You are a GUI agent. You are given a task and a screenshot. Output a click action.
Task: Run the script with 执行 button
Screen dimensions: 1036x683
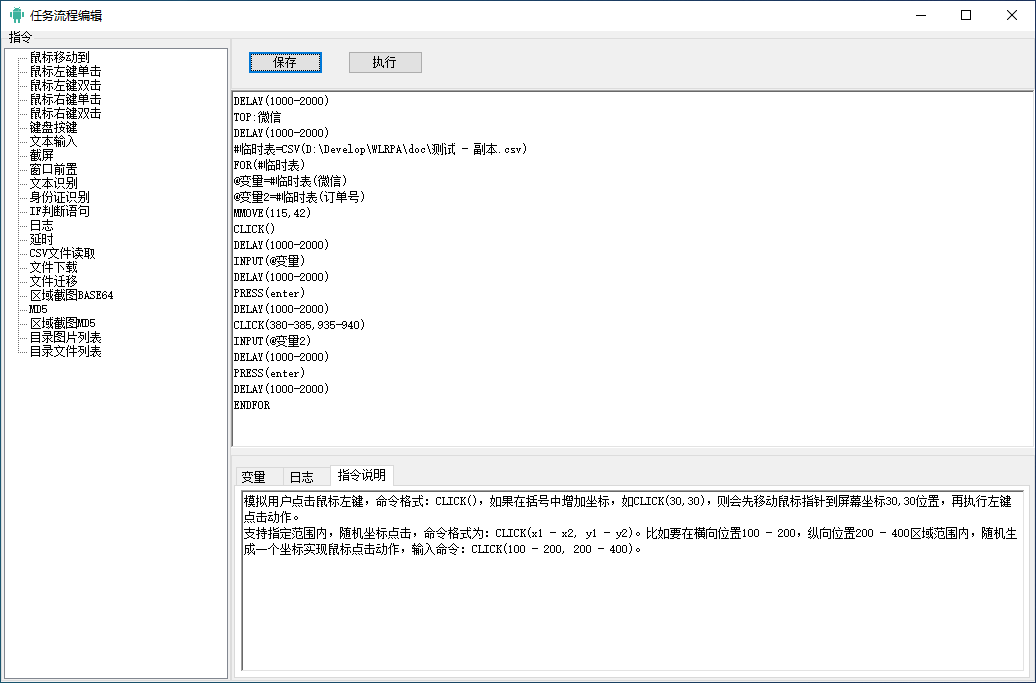[385, 62]
